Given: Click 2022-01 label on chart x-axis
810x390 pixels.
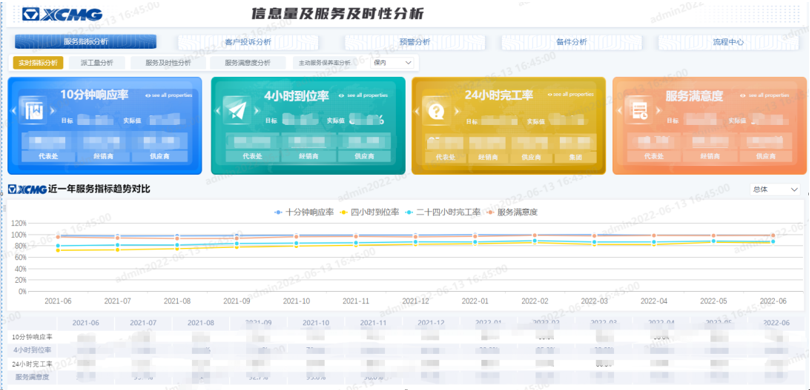Looking at the screenshot, I should (475, 300).
